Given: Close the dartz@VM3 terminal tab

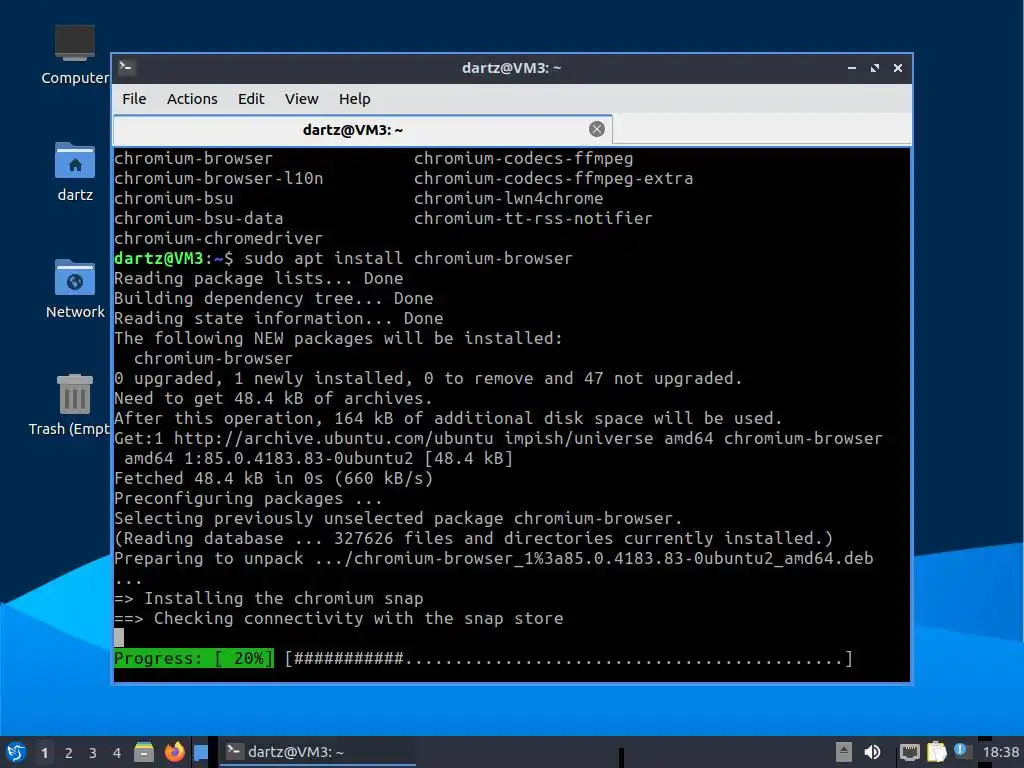Looking at the screenshot, I should [x=596, y=129].
